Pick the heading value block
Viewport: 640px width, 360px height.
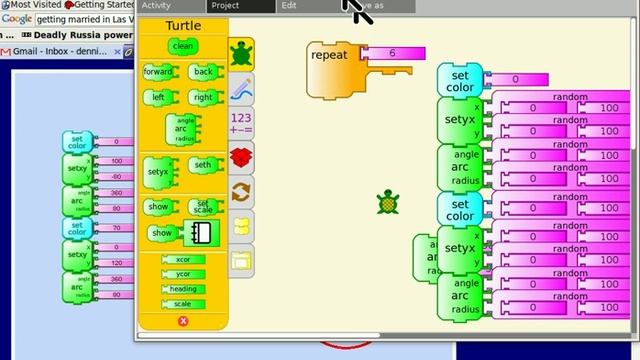[x=183, y=289]
